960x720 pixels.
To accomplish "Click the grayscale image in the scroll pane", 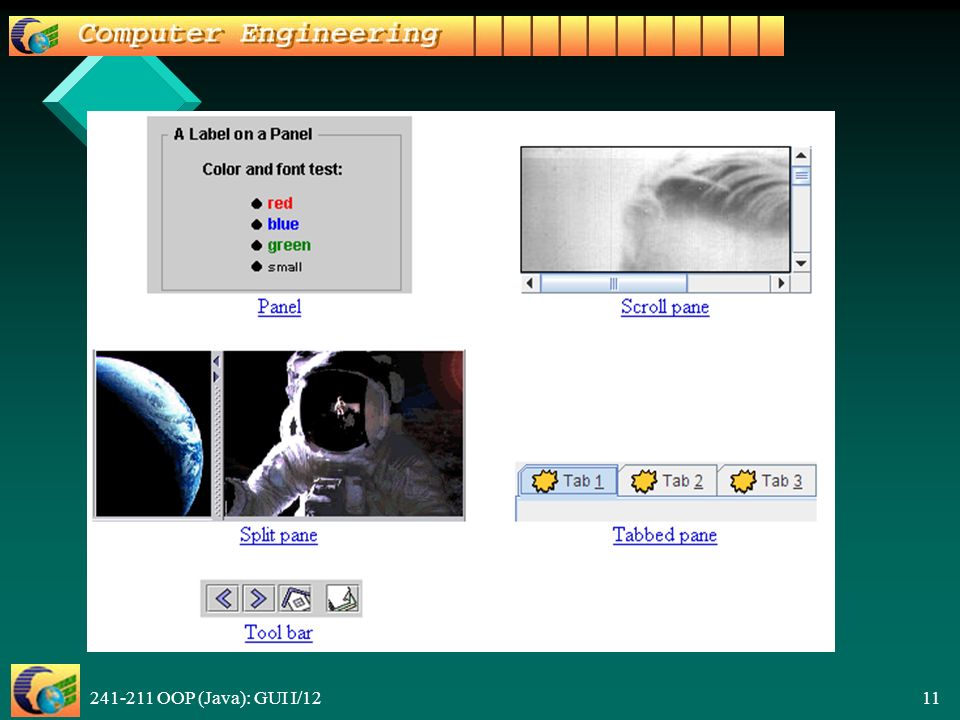I will coord(655,209).
